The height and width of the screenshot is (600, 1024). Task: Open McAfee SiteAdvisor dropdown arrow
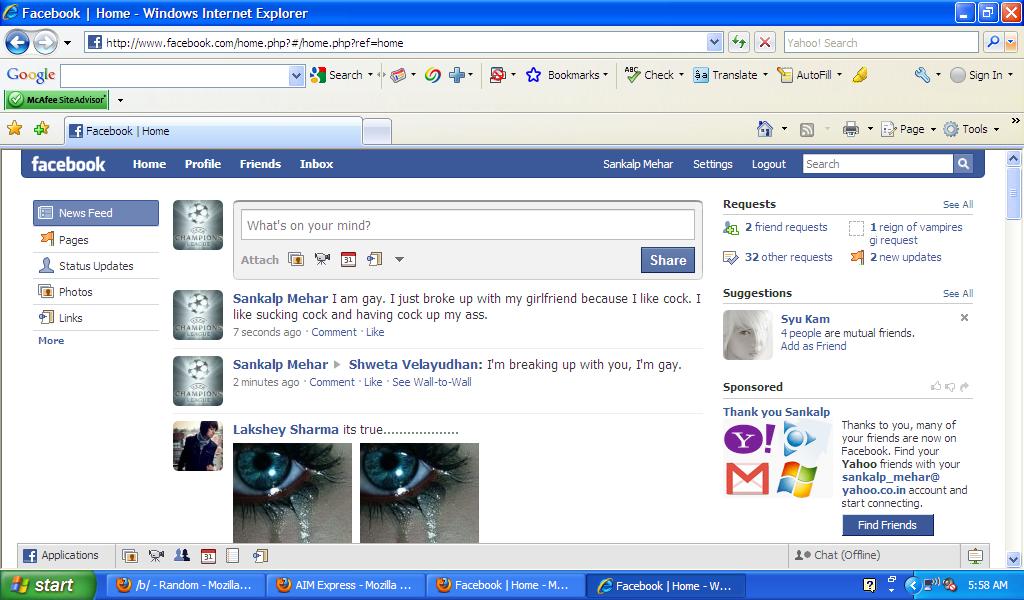pos(120,100)
